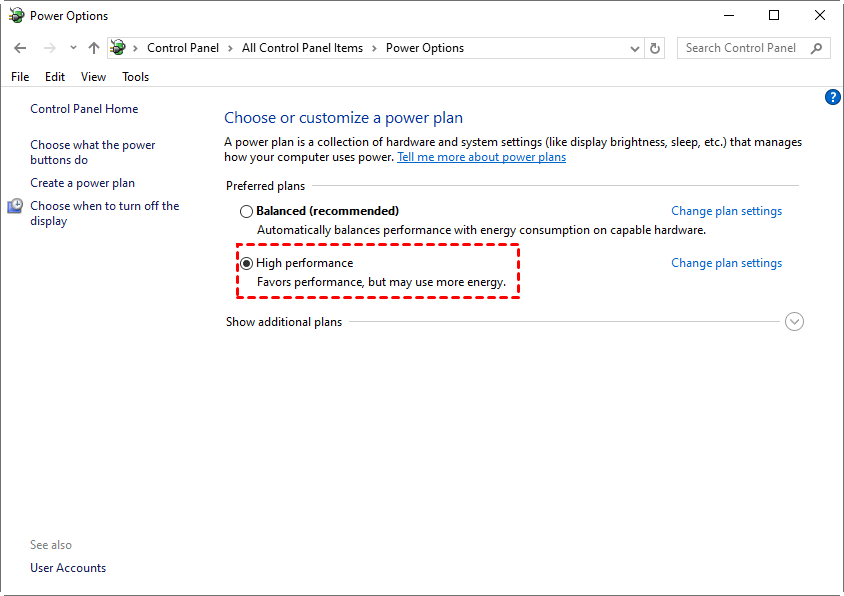
Task: Open the recent locations dropdown arrow
Action: tap(73, 48)
